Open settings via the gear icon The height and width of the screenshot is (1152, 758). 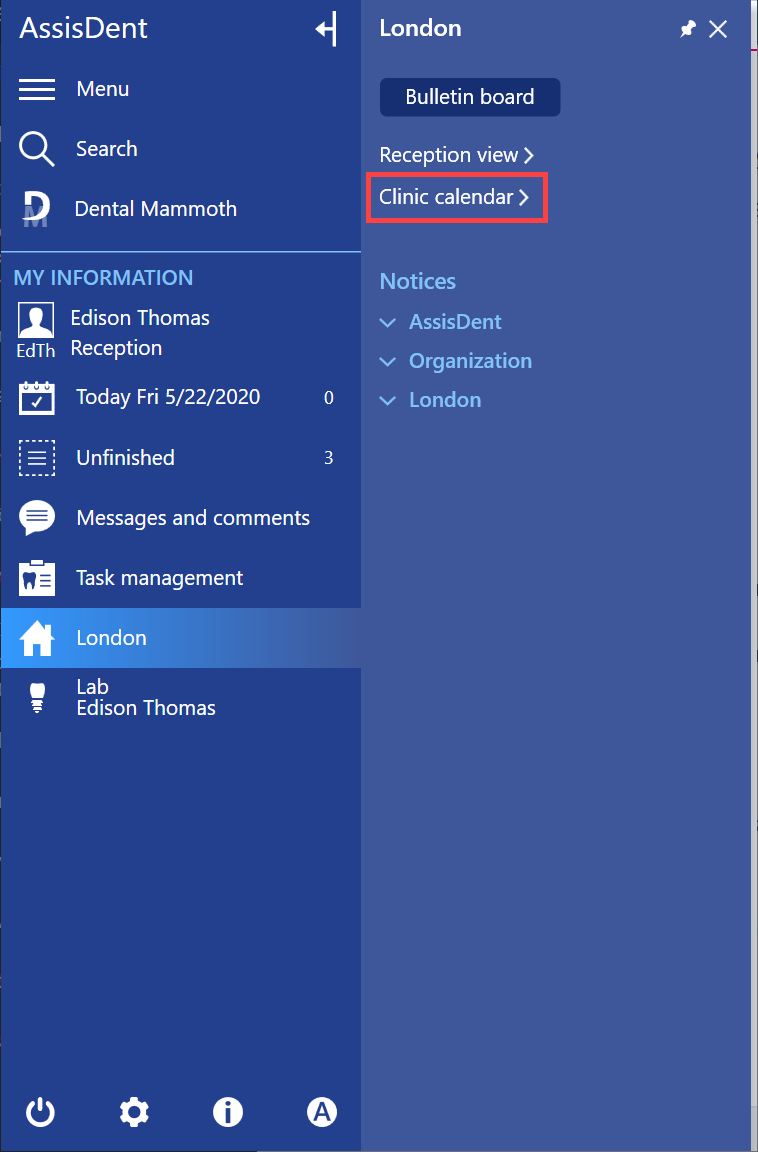point(134,1112)
